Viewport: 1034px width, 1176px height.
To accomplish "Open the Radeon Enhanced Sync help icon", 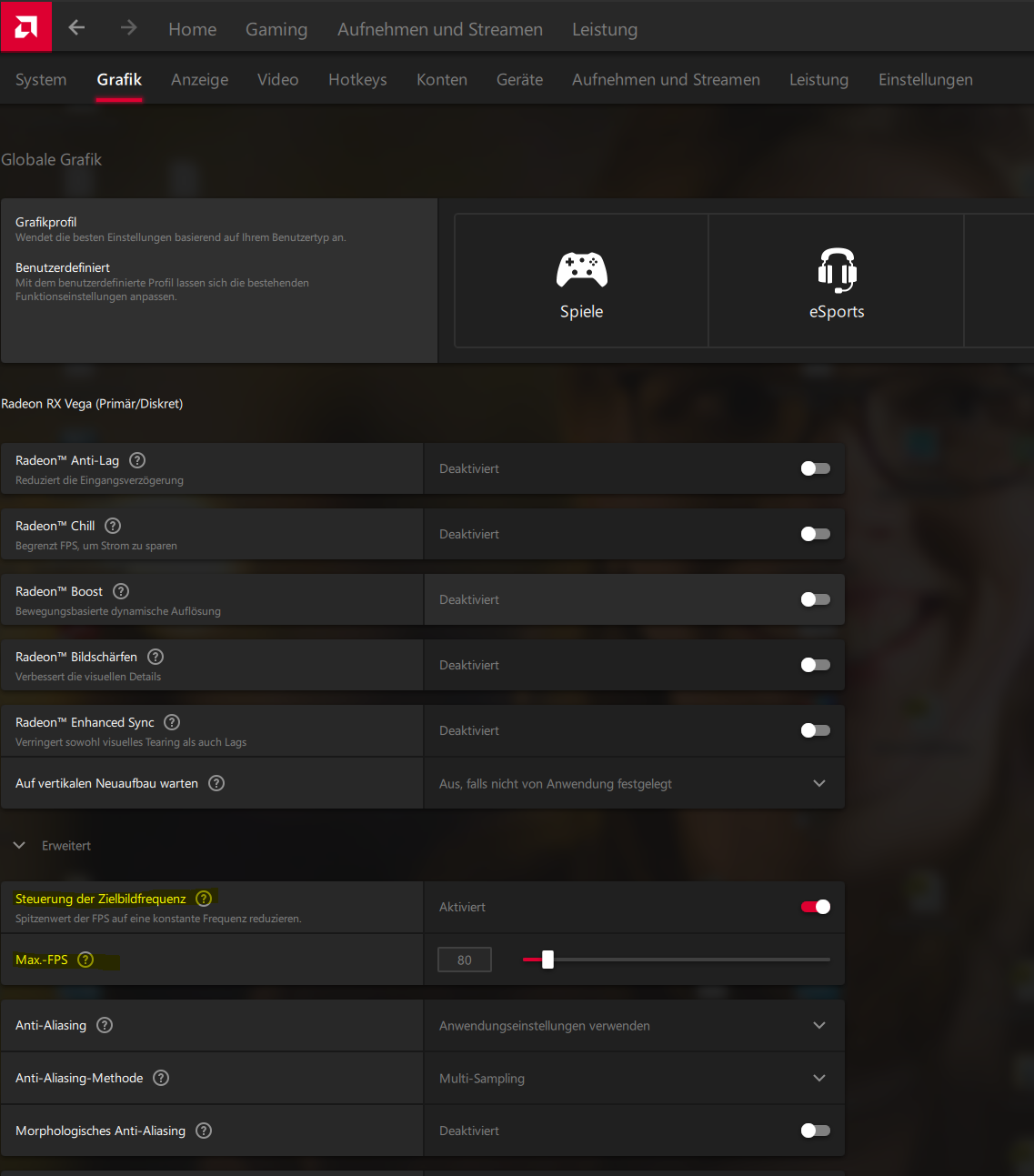I will (171, 722).
